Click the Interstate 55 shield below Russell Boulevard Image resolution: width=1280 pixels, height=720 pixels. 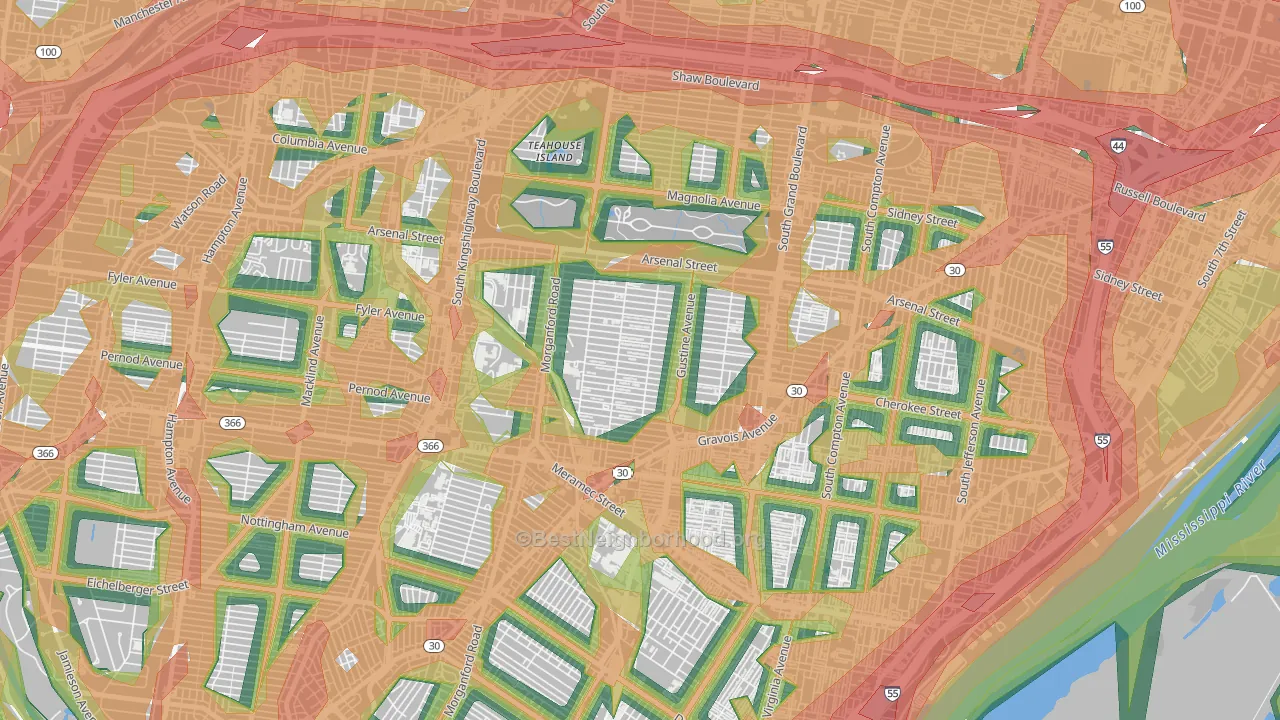1104,246
